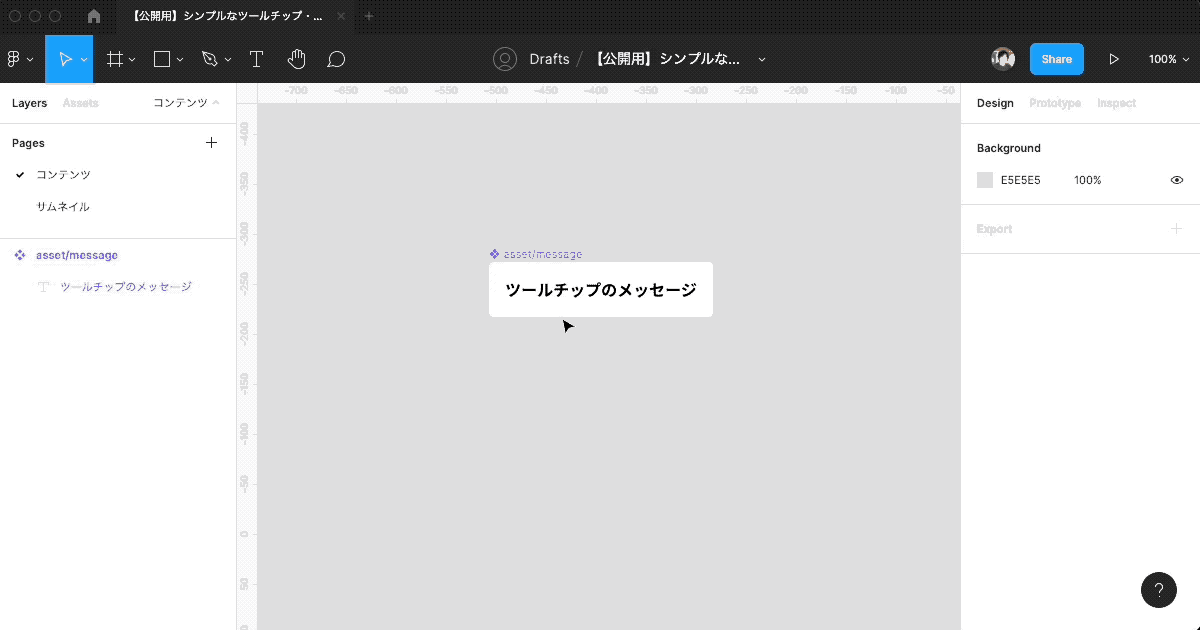Viewport: 1200px width, 630px height.
Task: Open the comment tool
Action: (x=336, y=59)
